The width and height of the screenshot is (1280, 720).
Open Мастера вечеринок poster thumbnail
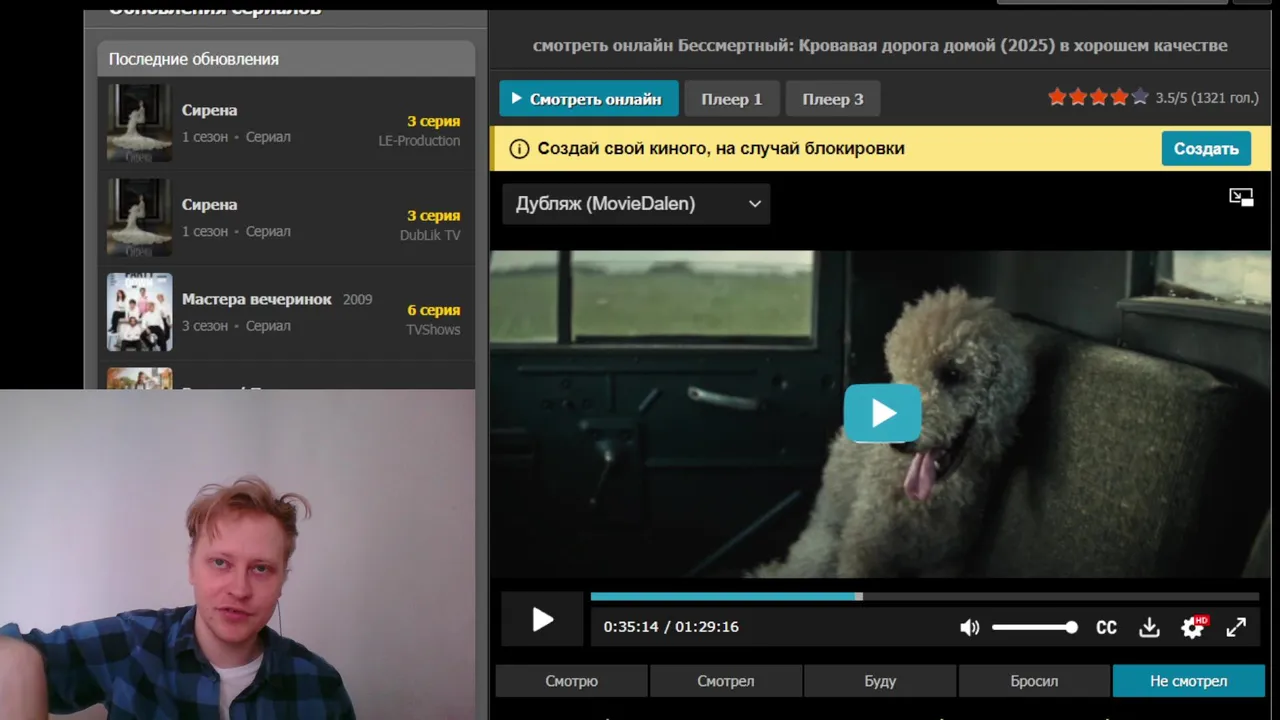139,312
